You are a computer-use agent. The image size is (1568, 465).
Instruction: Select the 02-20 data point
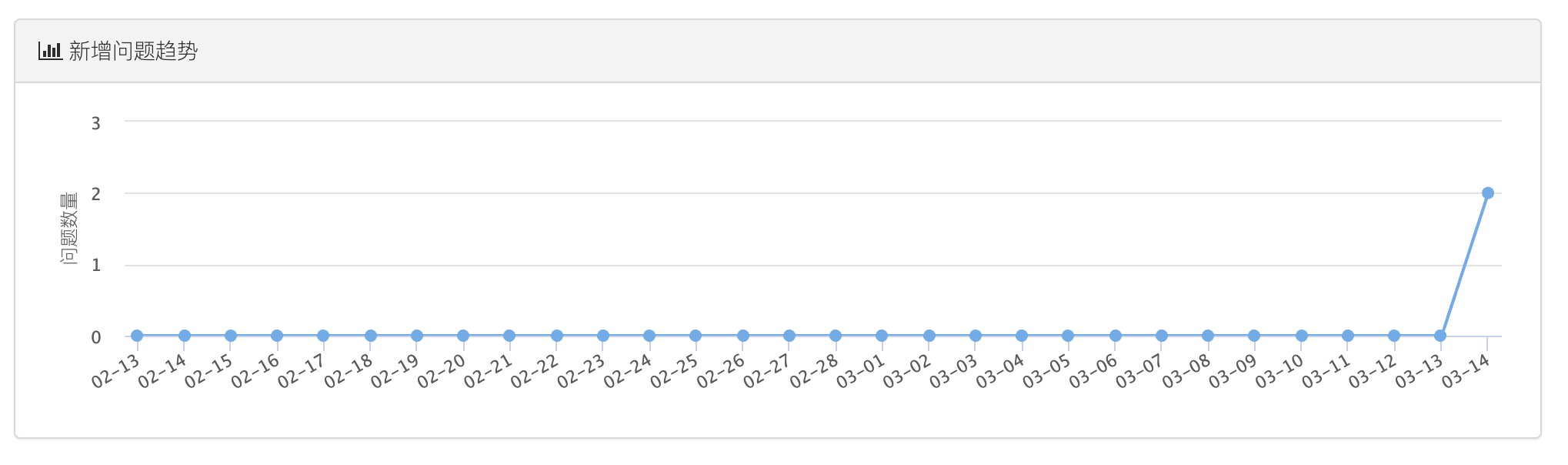(463, 336)
